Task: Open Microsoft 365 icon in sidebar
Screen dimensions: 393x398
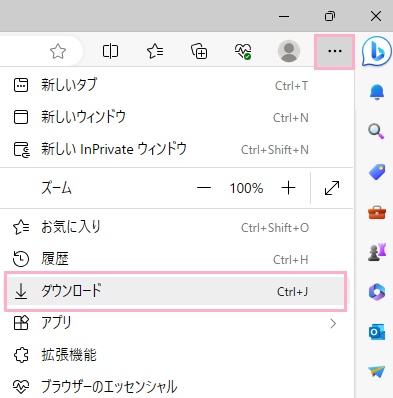Action: (x=377, y=292)
